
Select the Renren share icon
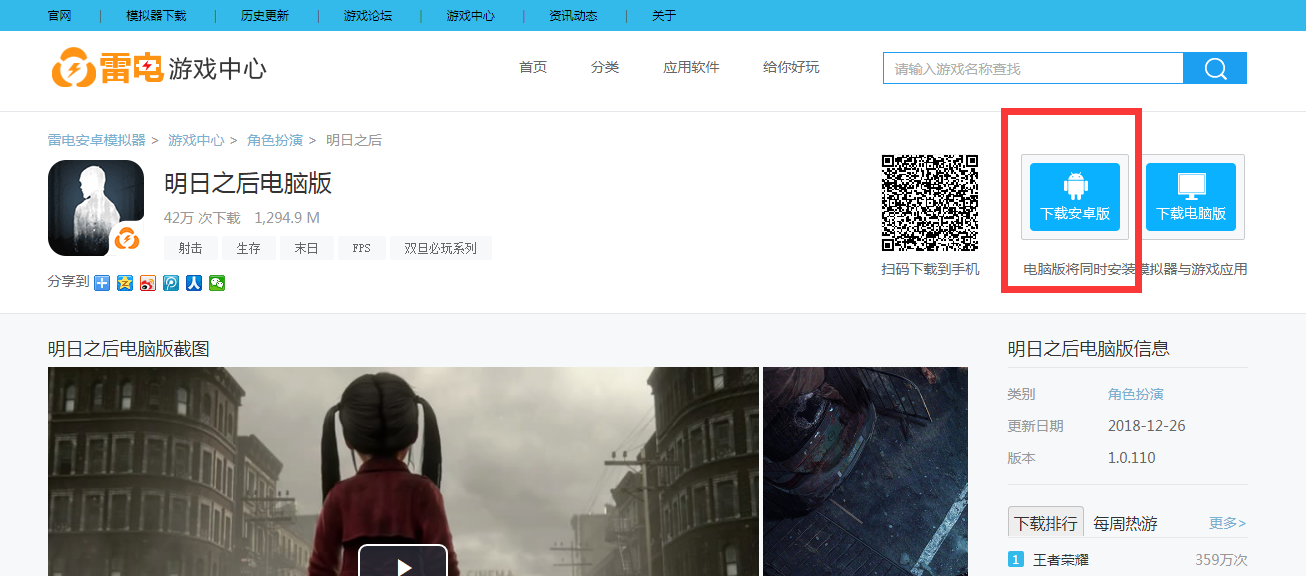point(193,283)
